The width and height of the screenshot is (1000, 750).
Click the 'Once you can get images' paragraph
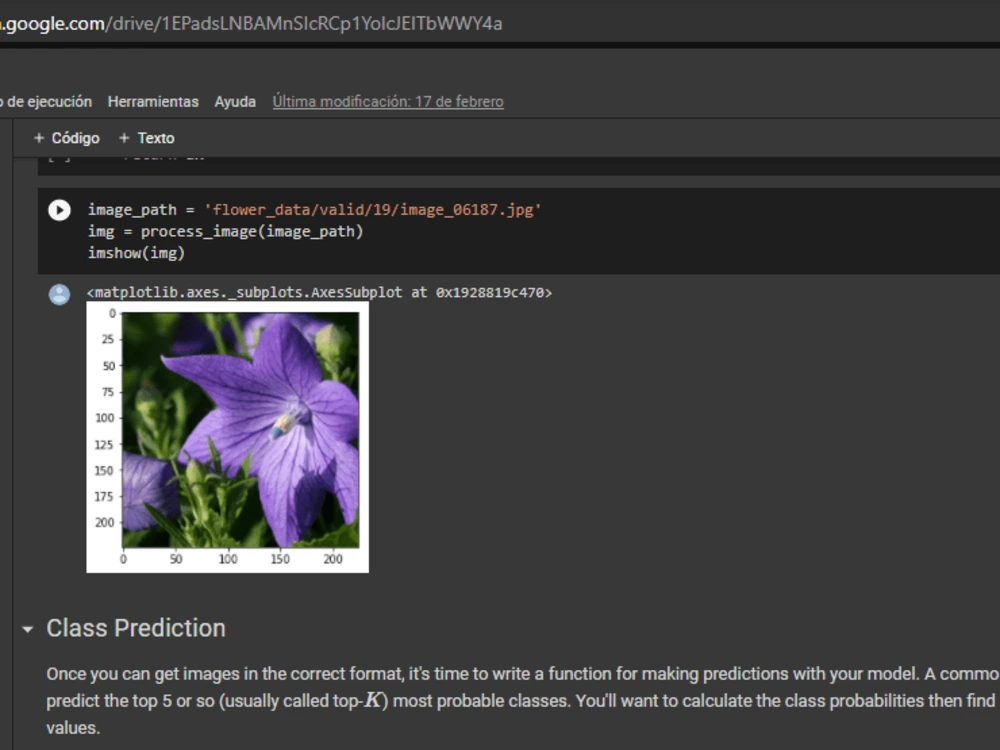tap(523, 700)
